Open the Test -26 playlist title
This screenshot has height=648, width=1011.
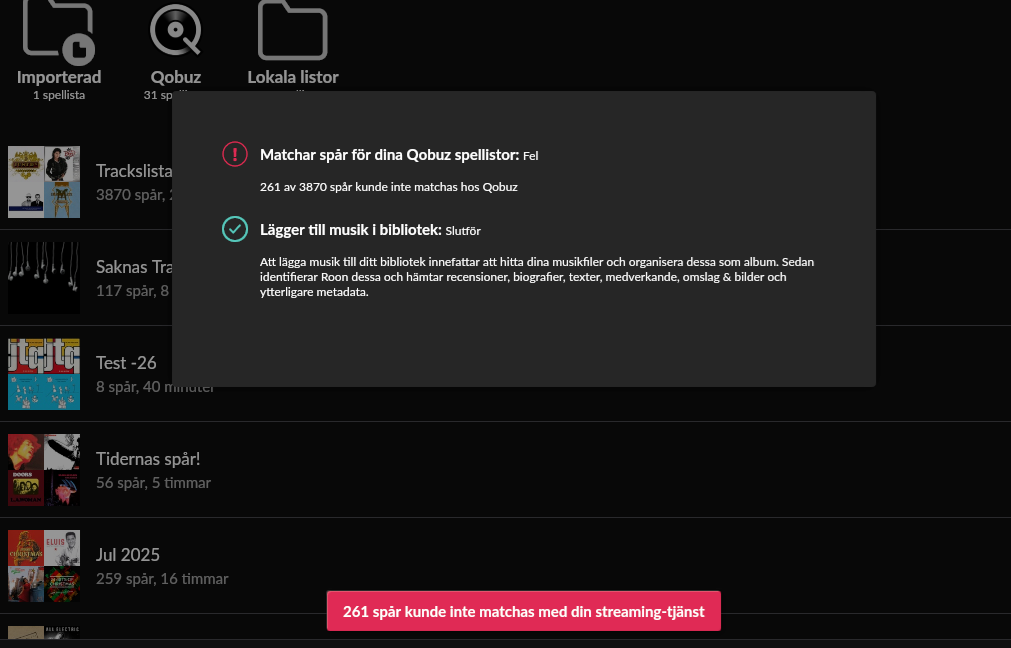[x=126, y=363]
